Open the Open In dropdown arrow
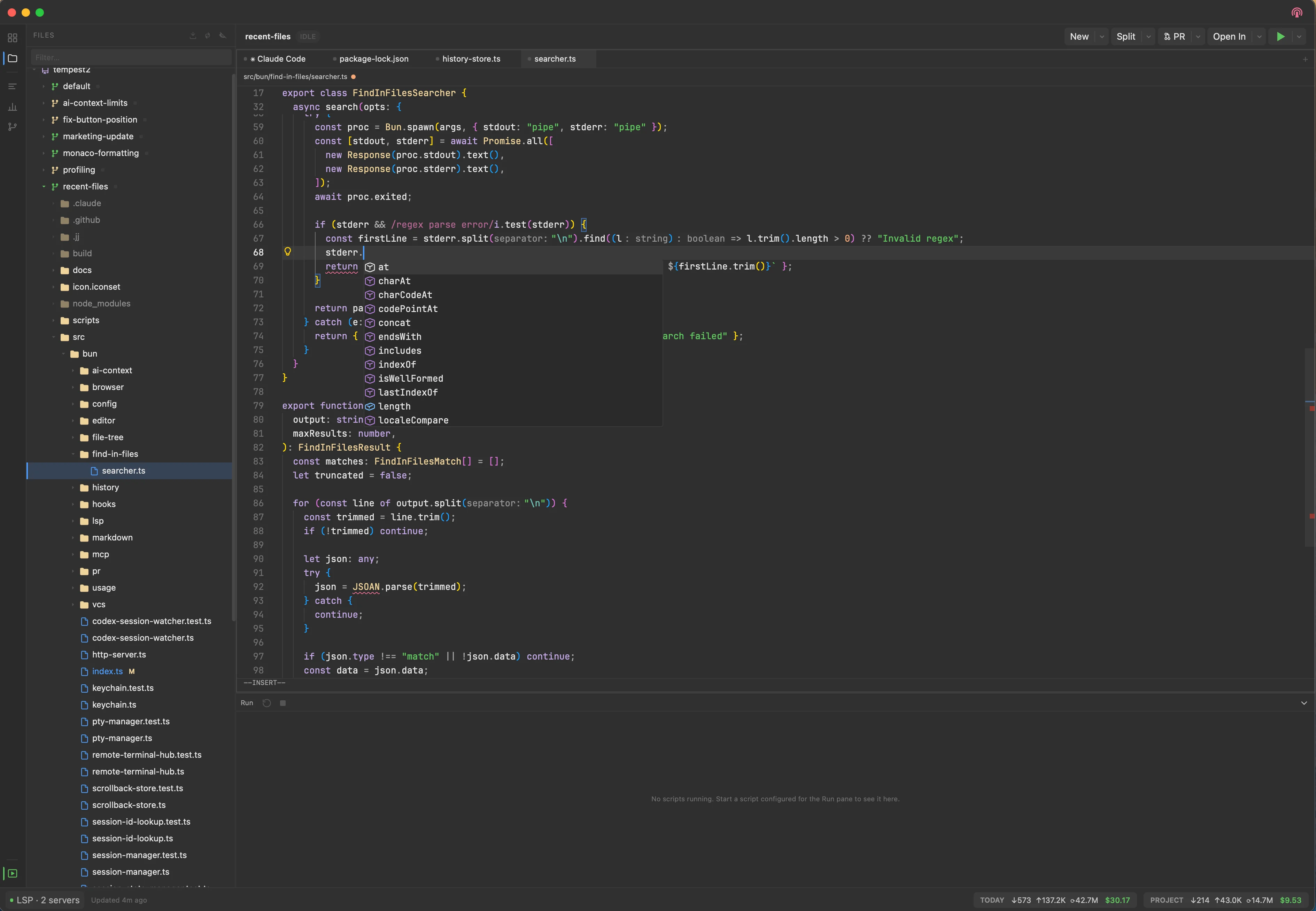Screen dimensions: 1316x911 [1260, 37]
